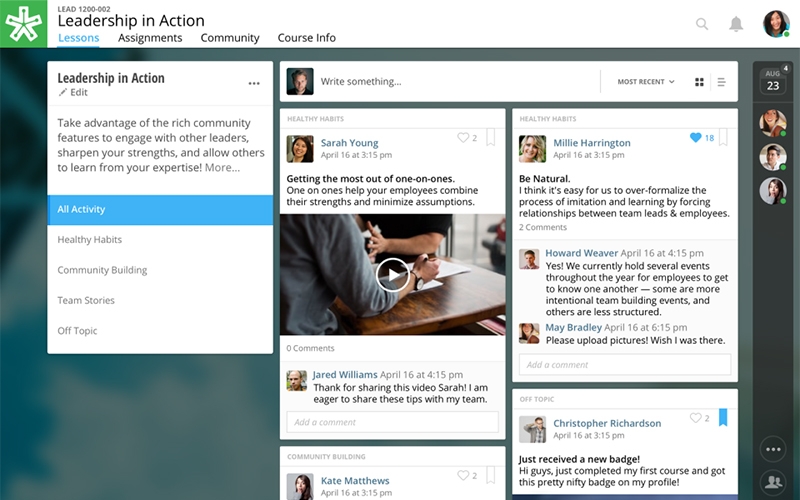This screenshot has width=800, height=500.
Task: Click Millie Harrington's avatar photo
Action: [533, 149]
